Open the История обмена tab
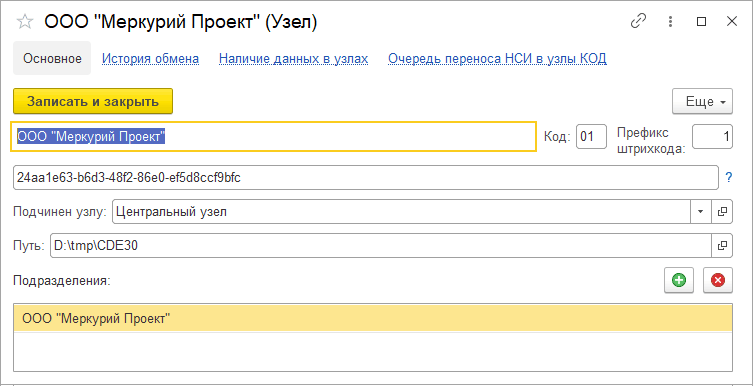753x386 pixels. click(x=150, y=59)
